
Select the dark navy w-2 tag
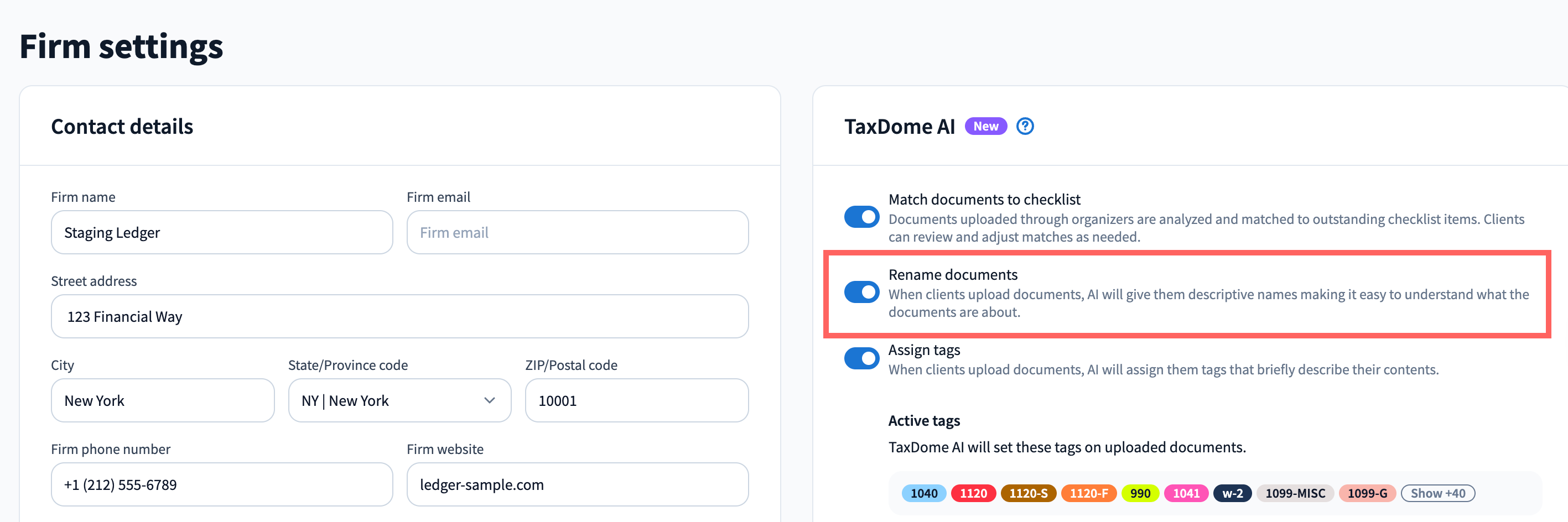tap(1232, 493)
